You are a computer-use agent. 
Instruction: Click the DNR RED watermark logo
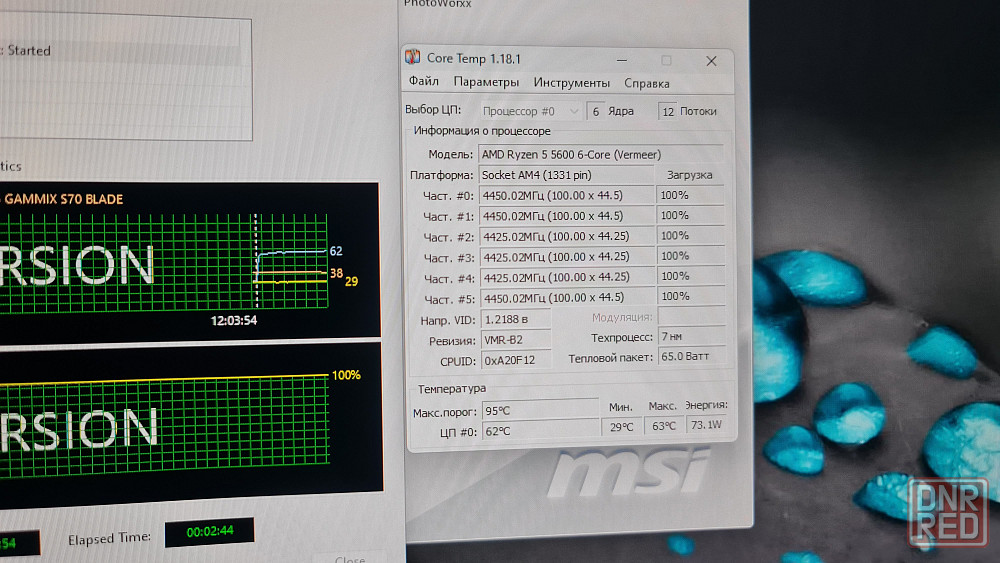pos(948,513)
